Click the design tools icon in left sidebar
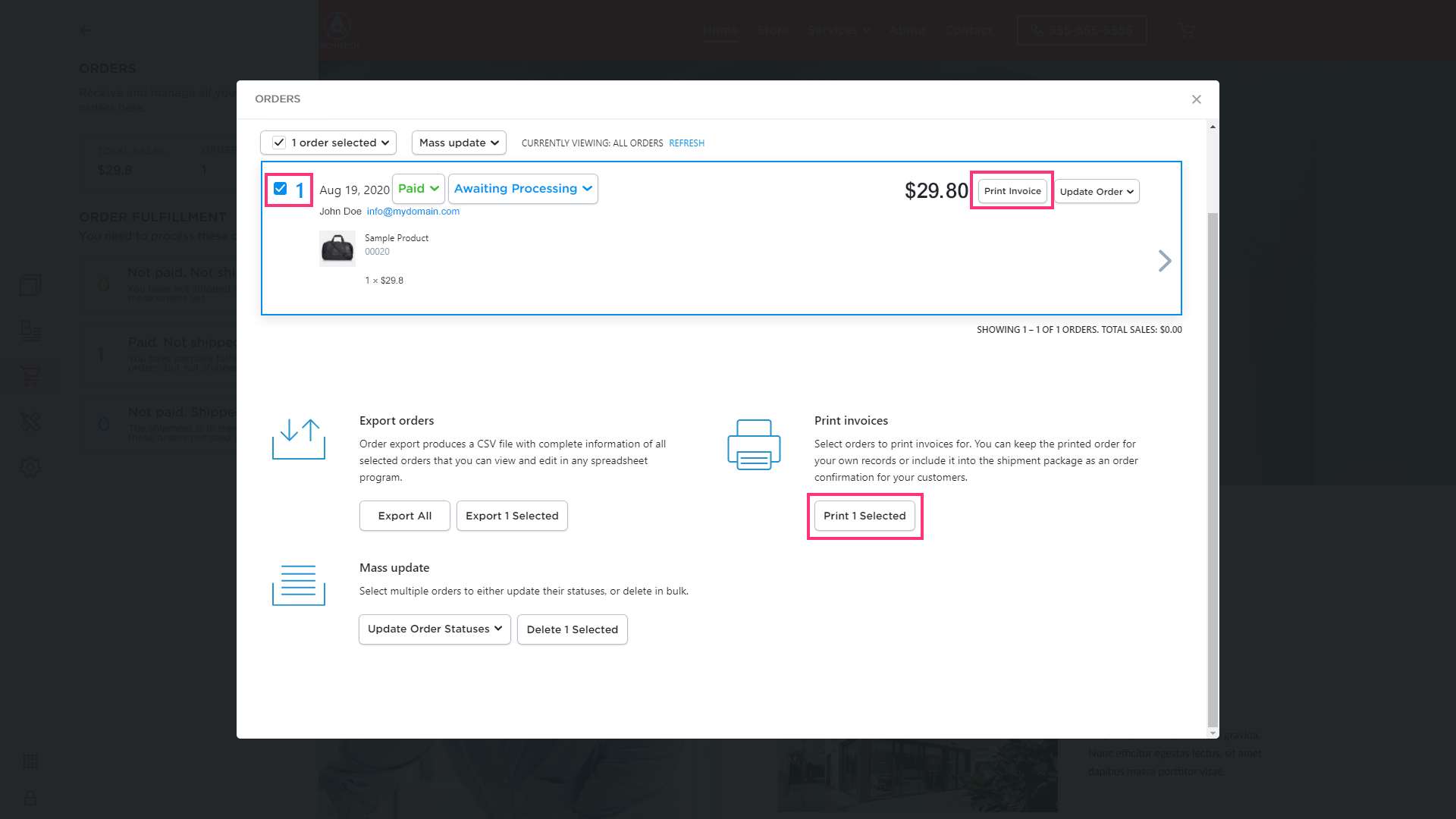Screen dimensions: 1456x819 (30, 422)
